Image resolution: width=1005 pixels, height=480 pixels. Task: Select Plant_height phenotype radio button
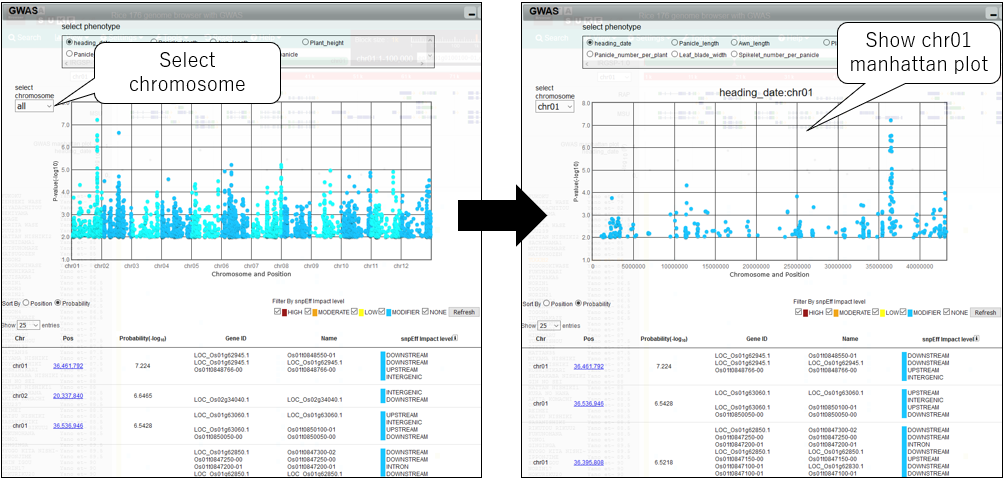coord(305,42)
